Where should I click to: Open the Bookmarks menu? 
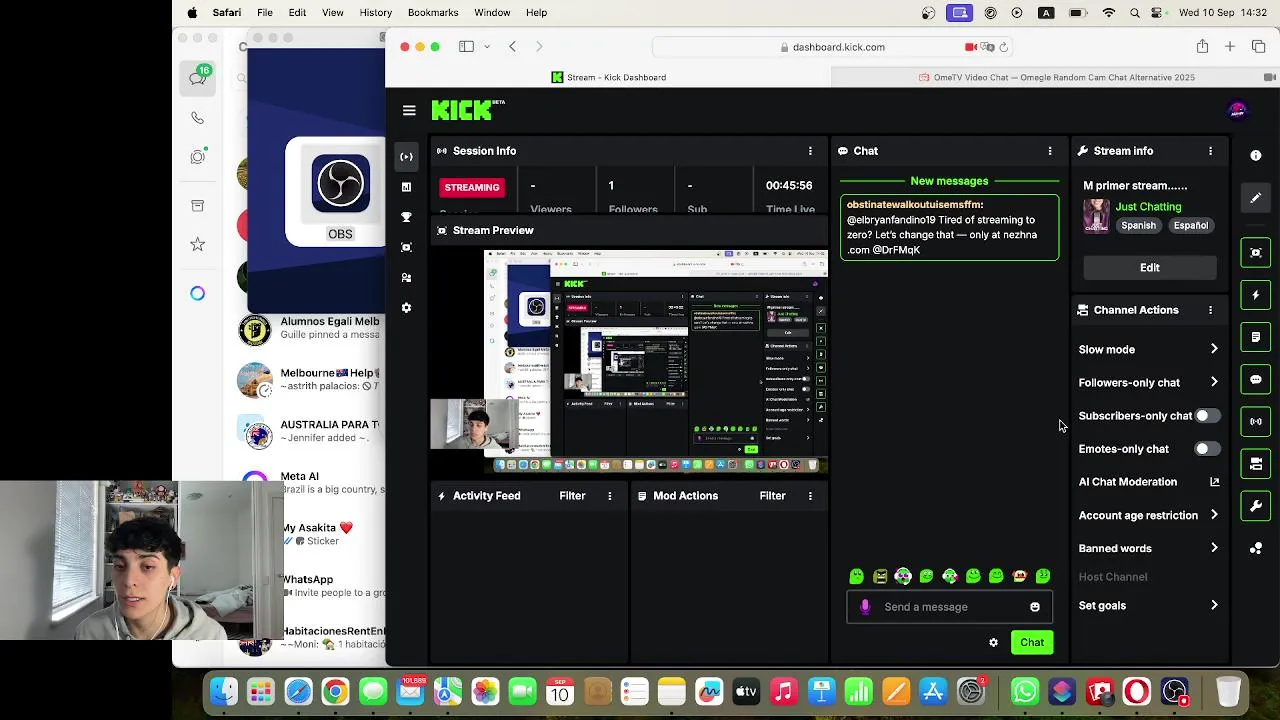(x=433, y=13)
